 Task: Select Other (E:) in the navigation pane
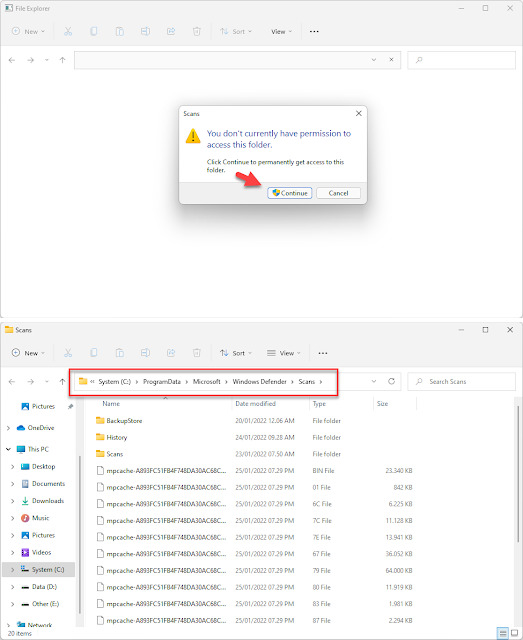point(45,604)
